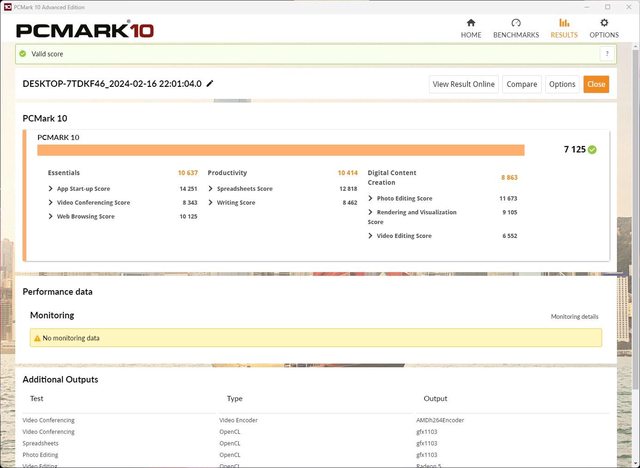Expand App Start-up Score details

[x=52, y=188]
